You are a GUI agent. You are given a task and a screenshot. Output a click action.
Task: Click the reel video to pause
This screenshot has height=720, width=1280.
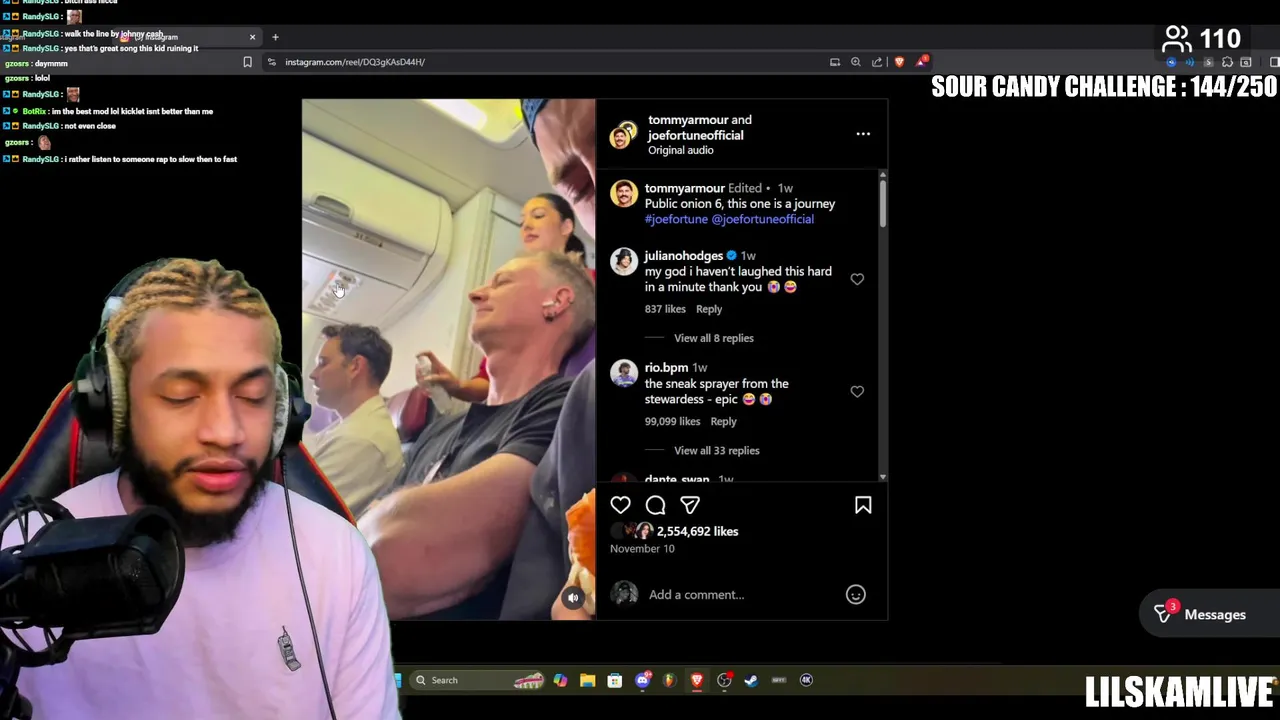tap(448, 360)
